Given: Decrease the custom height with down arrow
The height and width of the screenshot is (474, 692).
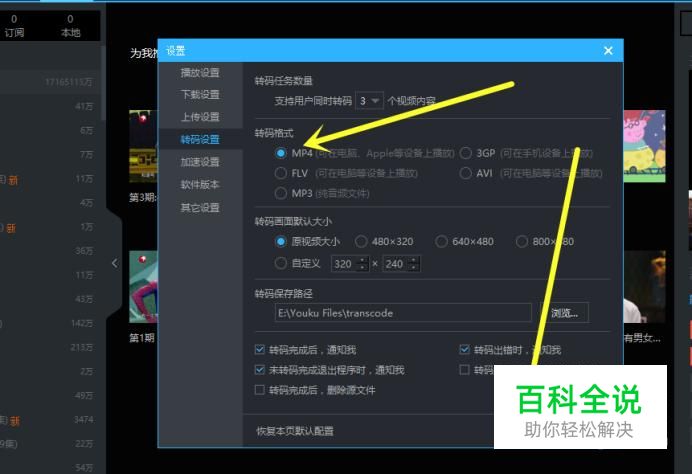Looking at the screenshot, I should [414, 268].
